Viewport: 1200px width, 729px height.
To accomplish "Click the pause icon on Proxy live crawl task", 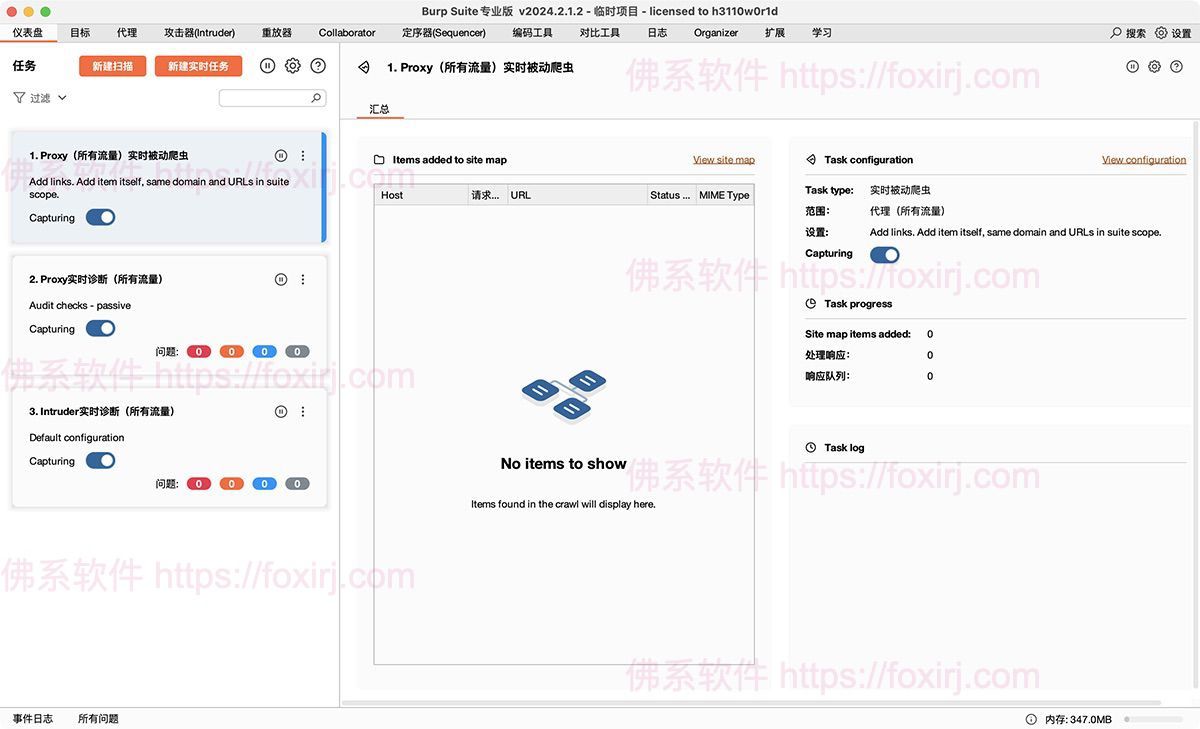I will [x=281, y=155].
